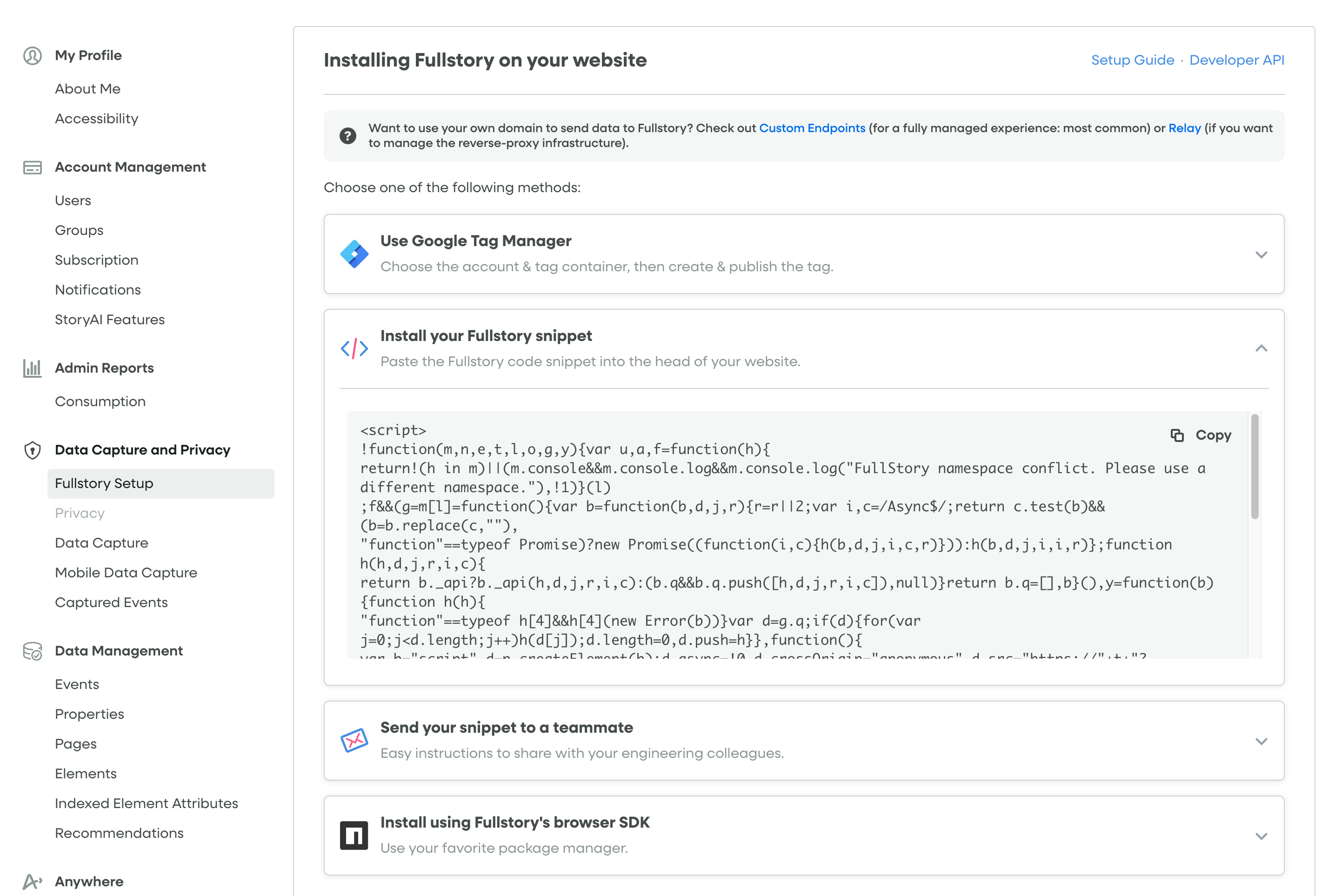Open the Setup Guide link

pyautogui.click(x=1132, y=60)
